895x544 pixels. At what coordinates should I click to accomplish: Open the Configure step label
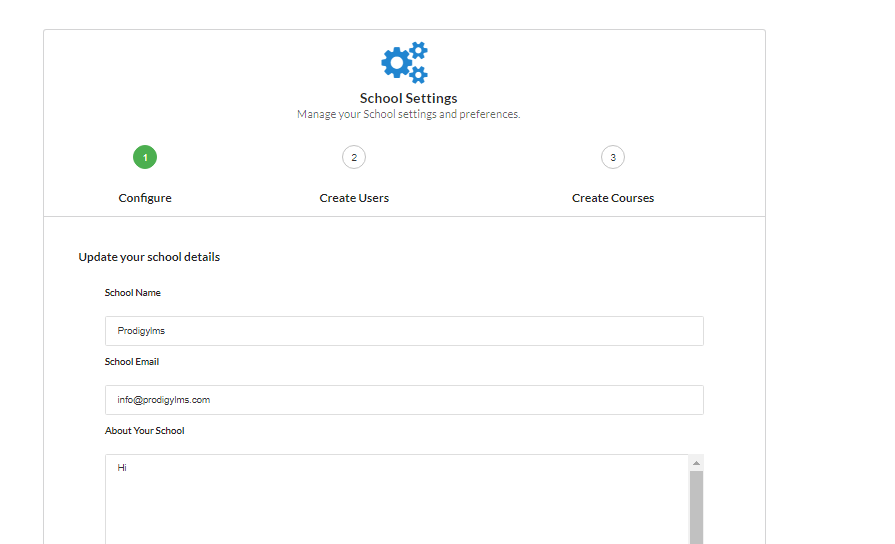[145, 198]
